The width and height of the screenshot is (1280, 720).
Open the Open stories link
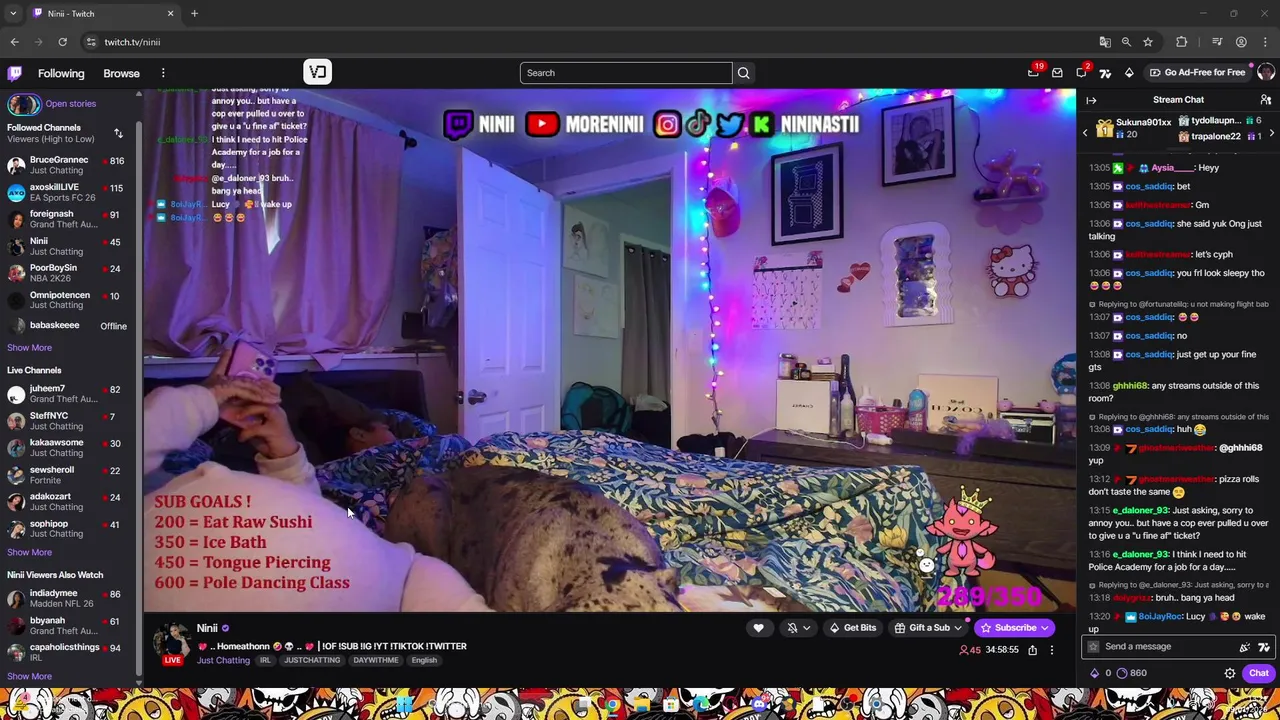70,104
